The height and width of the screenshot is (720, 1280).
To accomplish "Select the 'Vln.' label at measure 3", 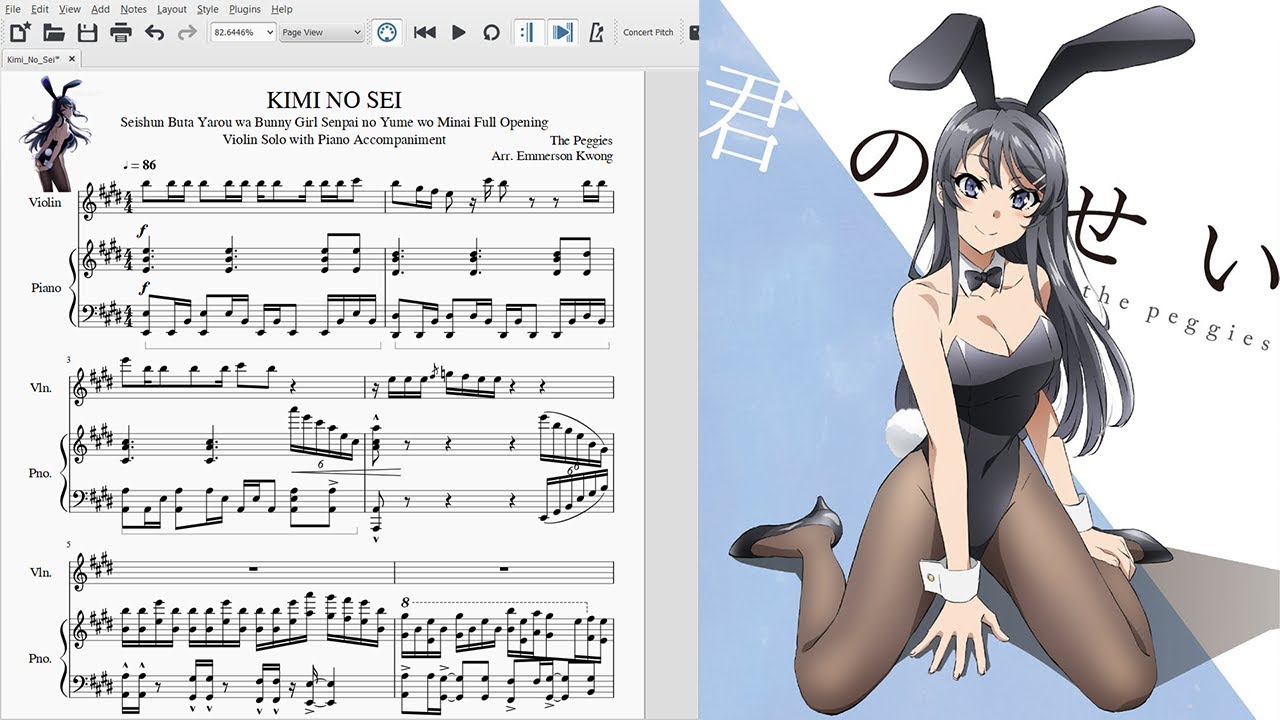I will pyautogui.click(x=40, y=387).
